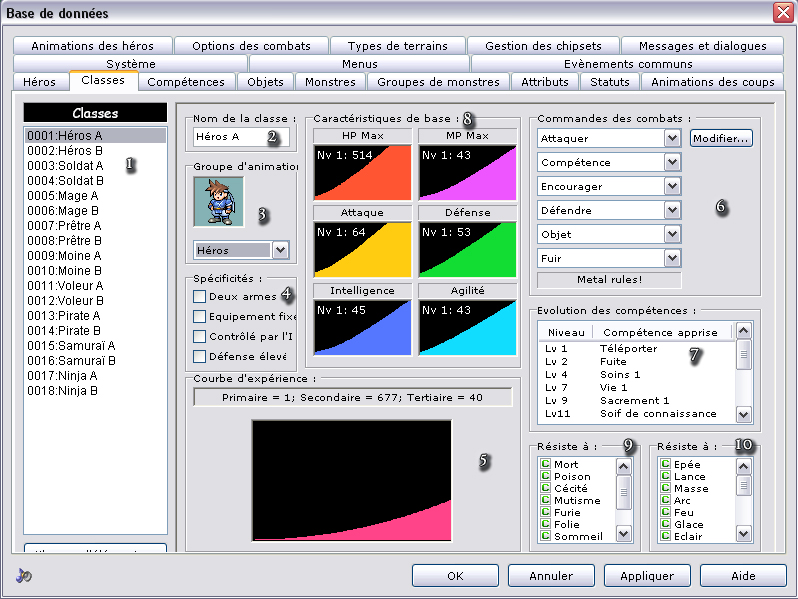Click the OK button
The height and width of the screenshot is (599, 798).
coord(455,576)
